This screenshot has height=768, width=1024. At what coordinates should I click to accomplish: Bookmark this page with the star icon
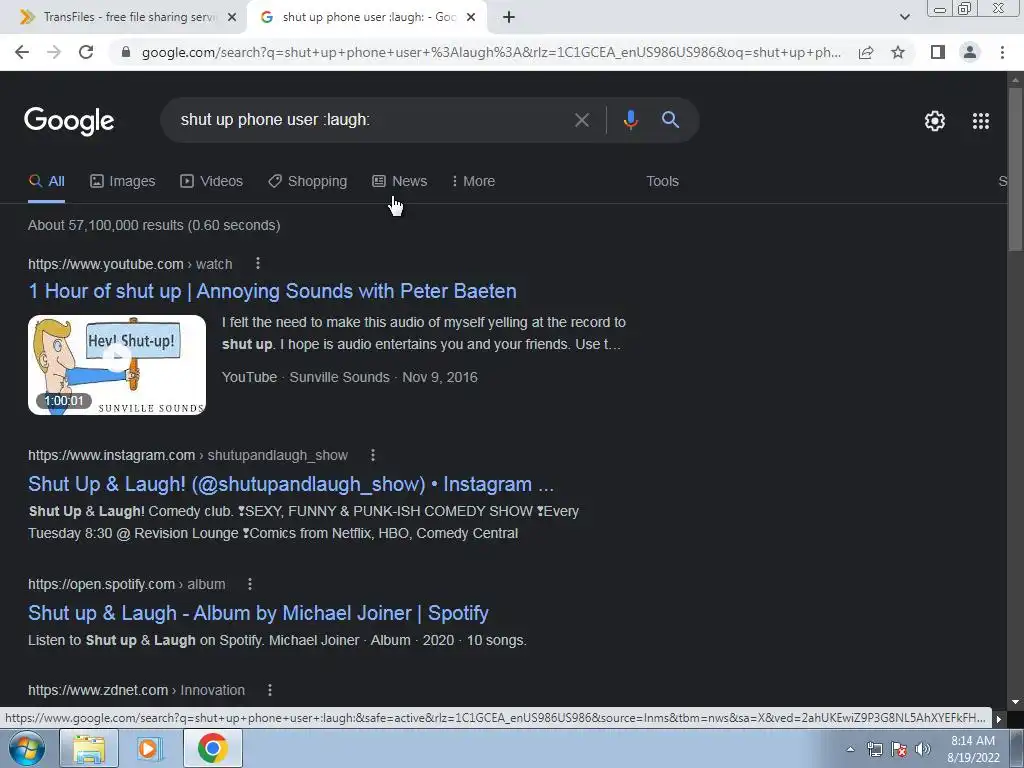tap(898, 52)
